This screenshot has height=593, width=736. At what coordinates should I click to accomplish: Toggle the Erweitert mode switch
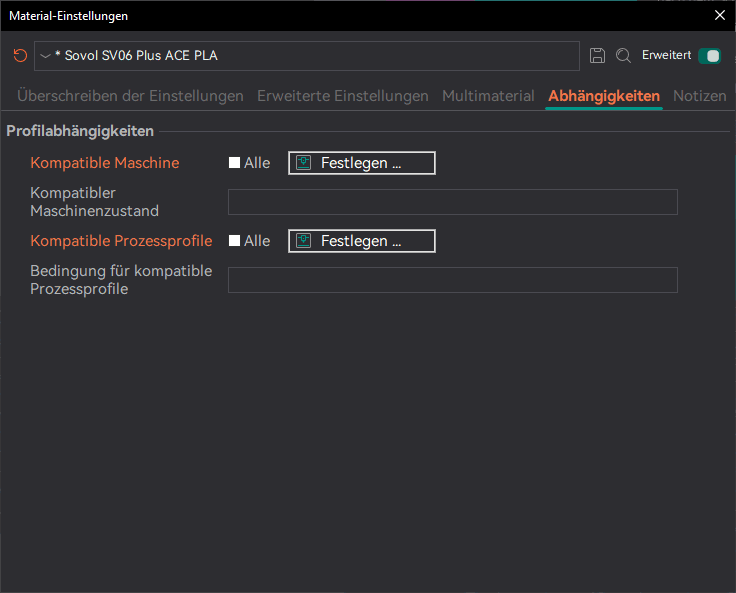point(709,56)
